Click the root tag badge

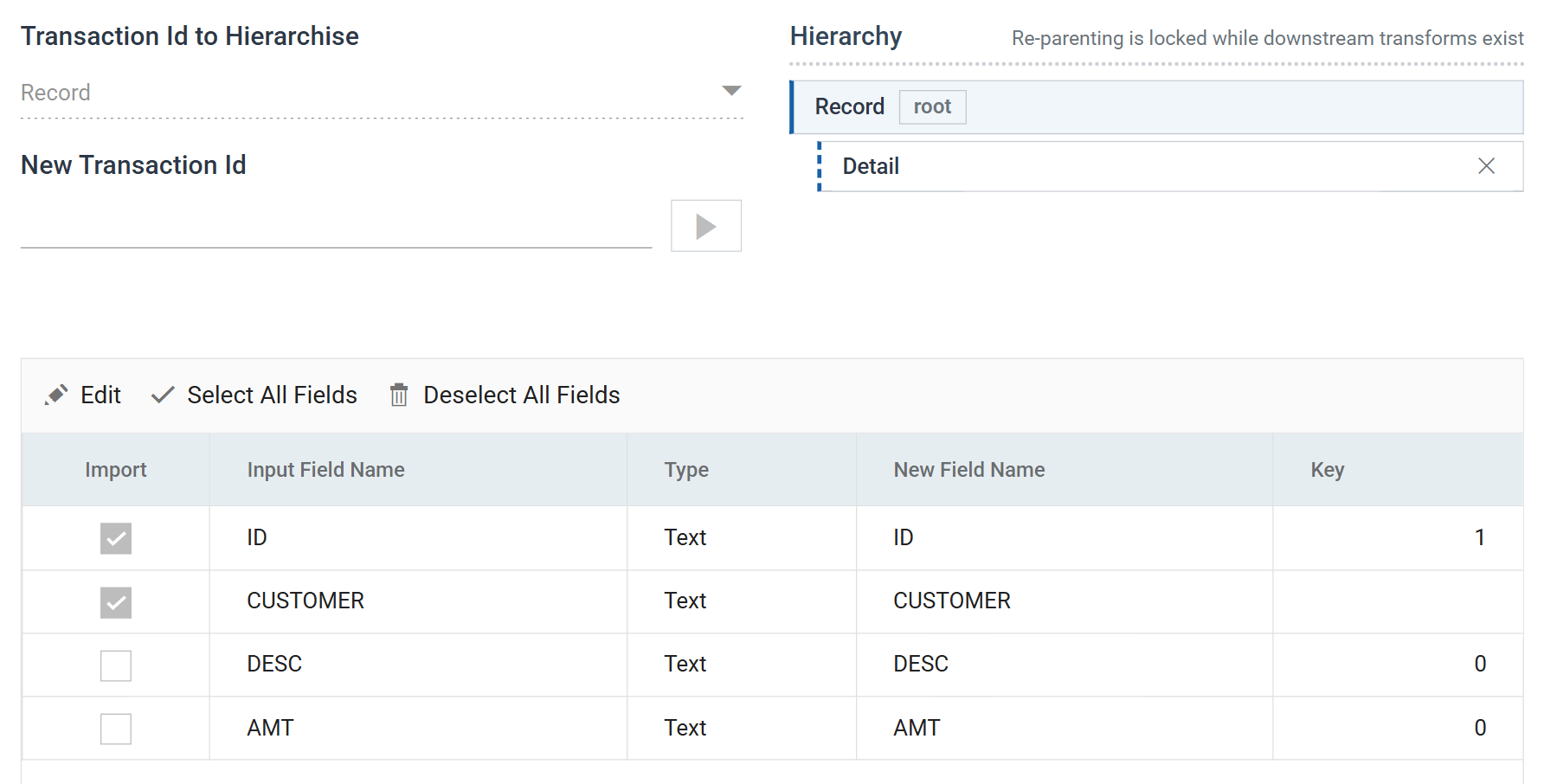932,107
